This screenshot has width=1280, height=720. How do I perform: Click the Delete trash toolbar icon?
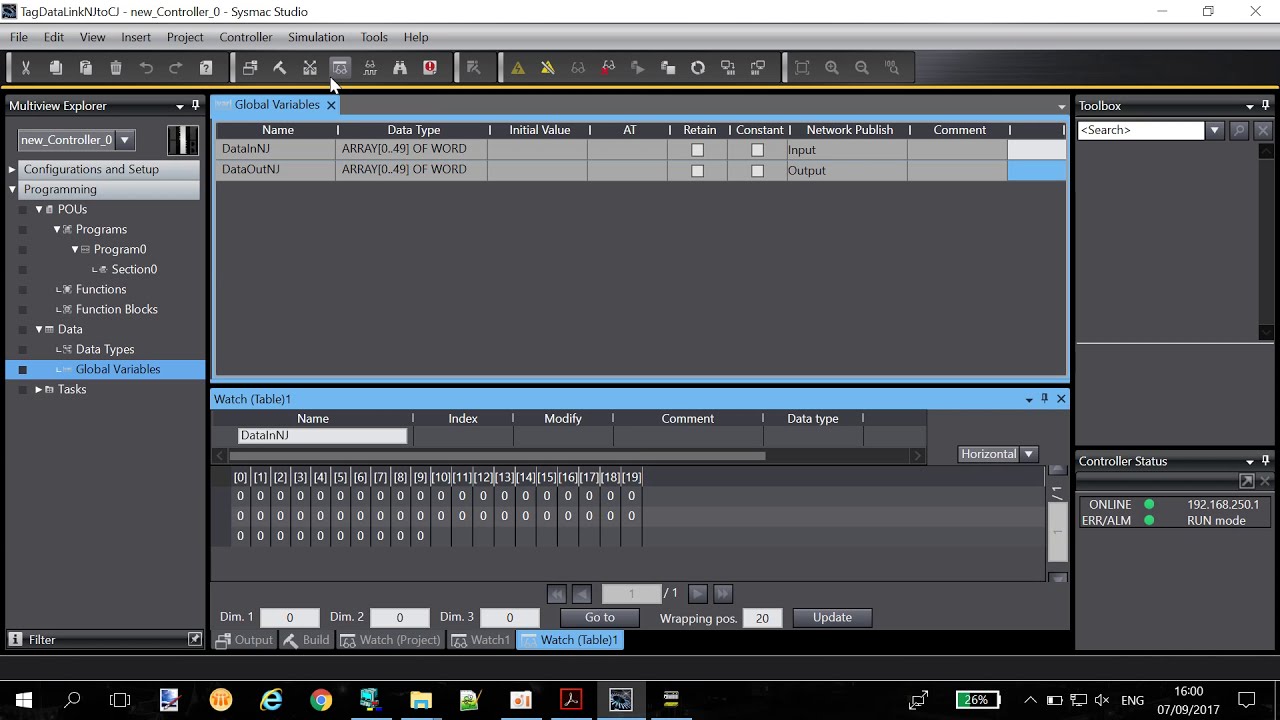[116, 68]
